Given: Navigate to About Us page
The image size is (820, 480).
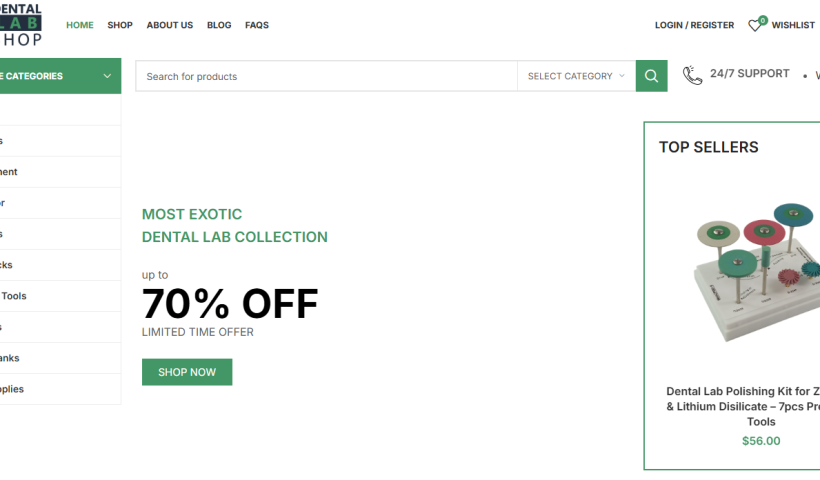Looking at the screenshot, I should click(x=169, y=25).
